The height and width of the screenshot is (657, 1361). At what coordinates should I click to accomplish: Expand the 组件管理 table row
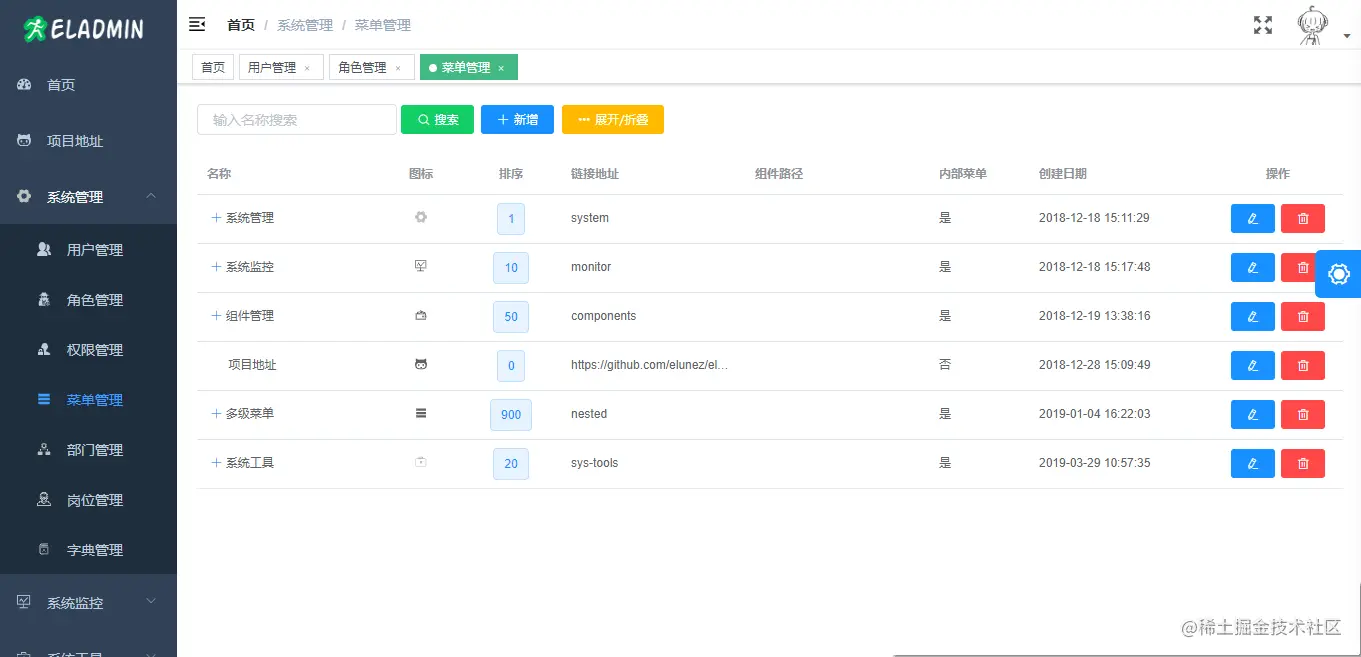coord(216,315)
